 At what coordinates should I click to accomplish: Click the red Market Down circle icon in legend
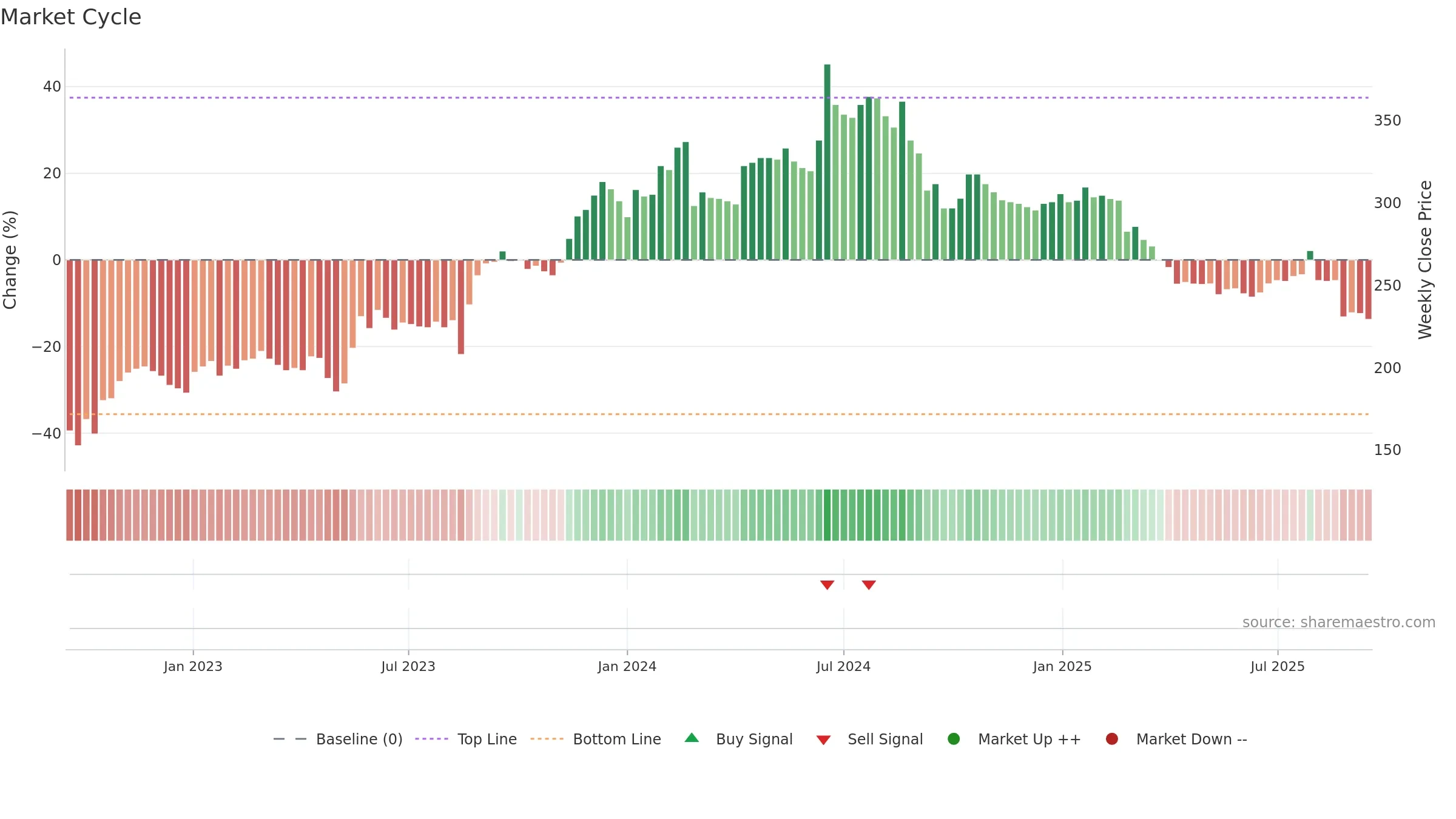pyautogui.click(x=1112, y=739)
